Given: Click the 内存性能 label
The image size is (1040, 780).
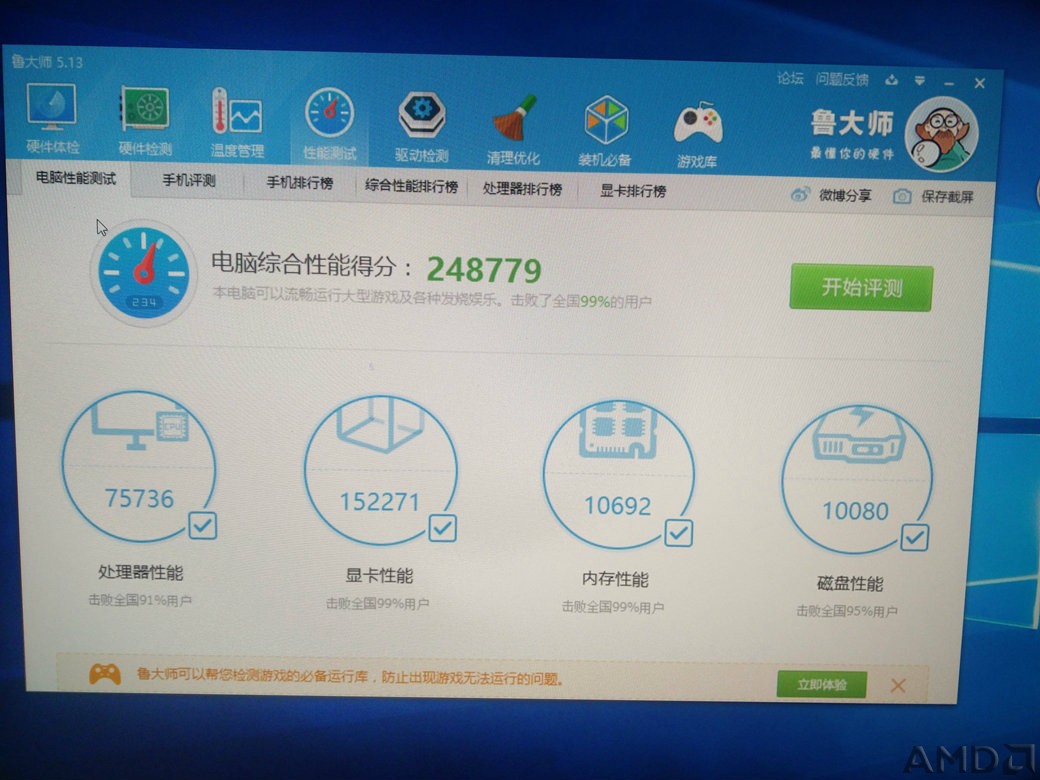Looking at the screenshot, I should click(615, 578).
